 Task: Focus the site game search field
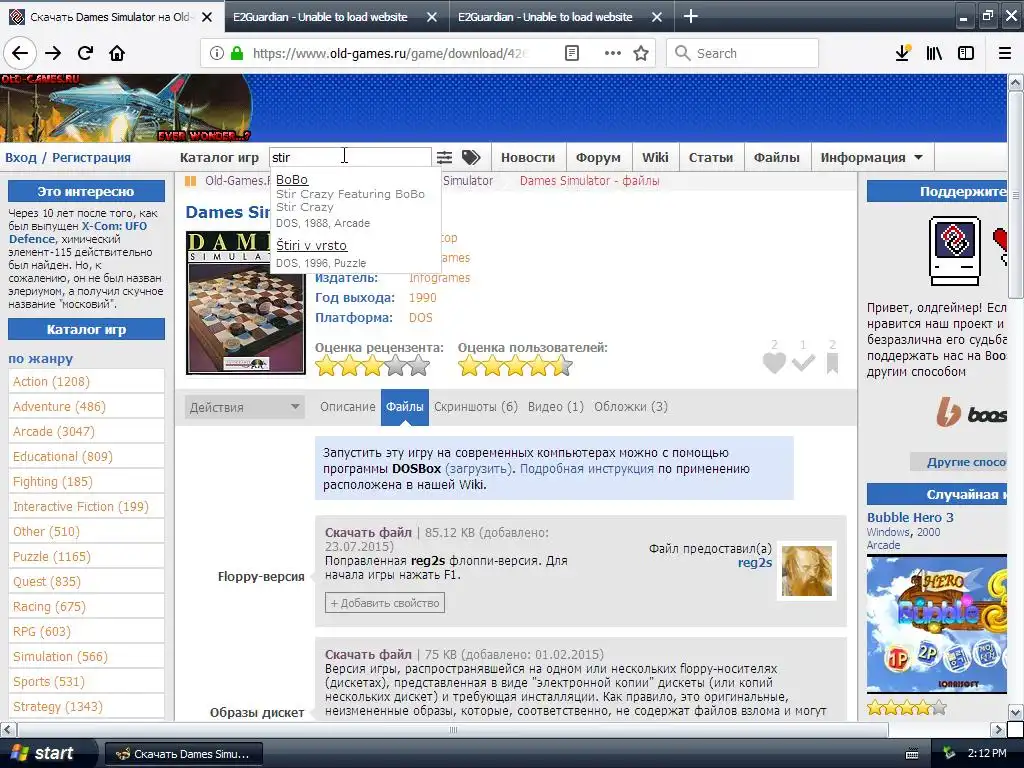pos(350,157)
